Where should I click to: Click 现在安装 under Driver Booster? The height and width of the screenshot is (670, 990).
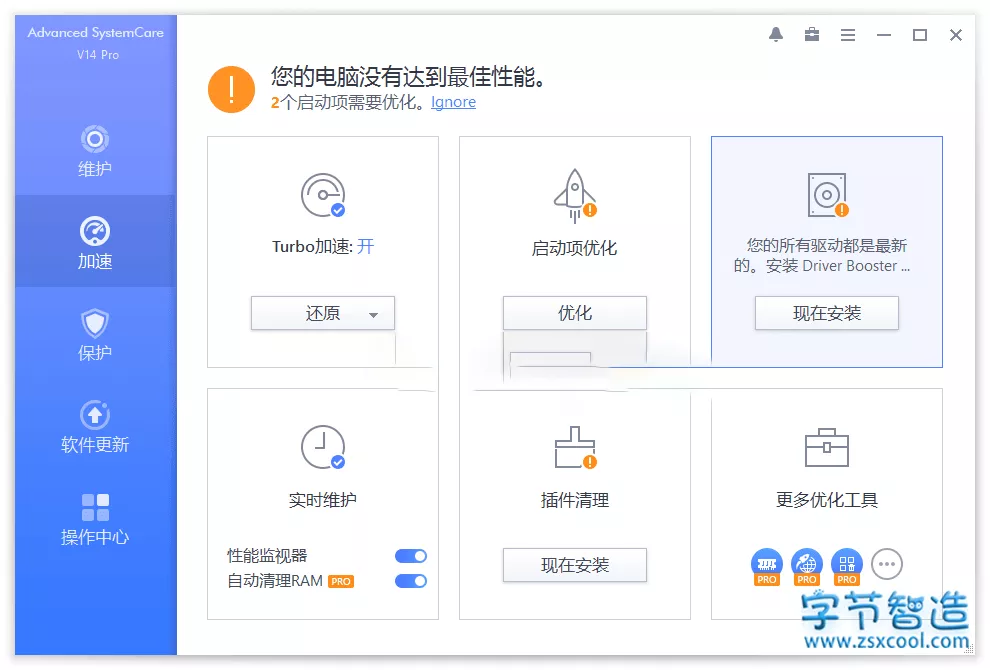(826, 313)
